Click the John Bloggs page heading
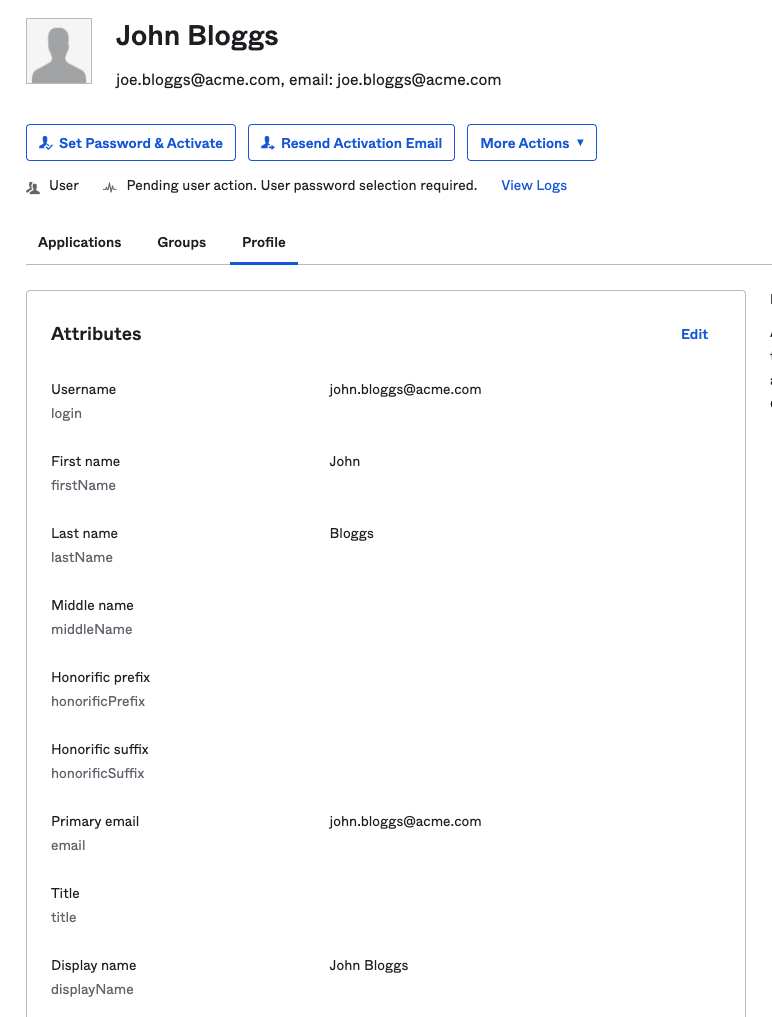The width and height of the screenshot is (772, 1017). point(197,36)
